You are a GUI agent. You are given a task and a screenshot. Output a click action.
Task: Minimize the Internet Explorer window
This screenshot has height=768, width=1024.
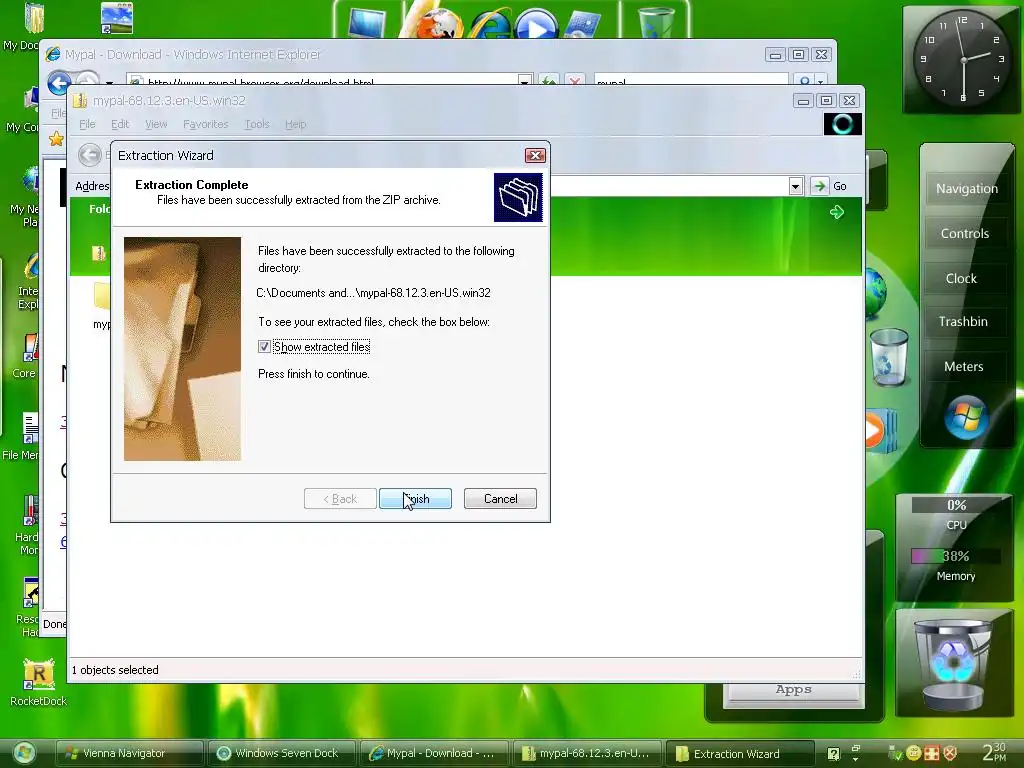(775, 55)
